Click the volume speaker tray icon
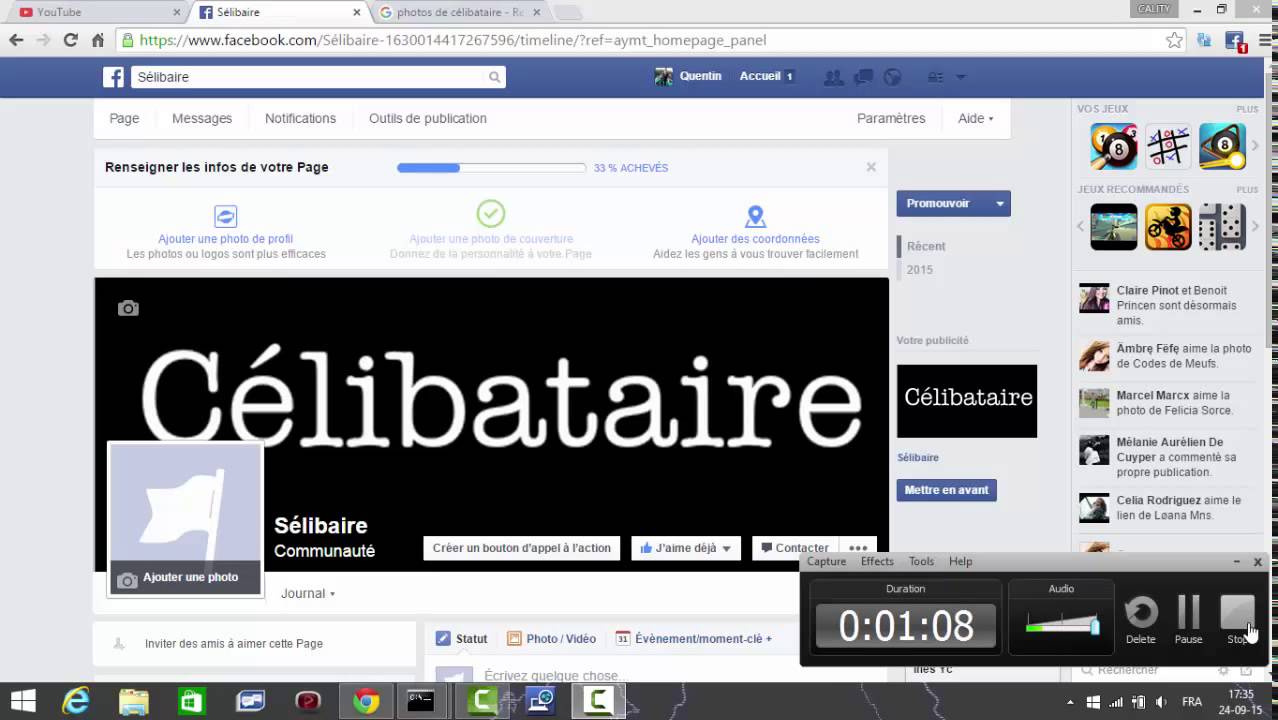Viewport: 1278px width, 720px height. pyautogui.click(x=1160, y=702)
